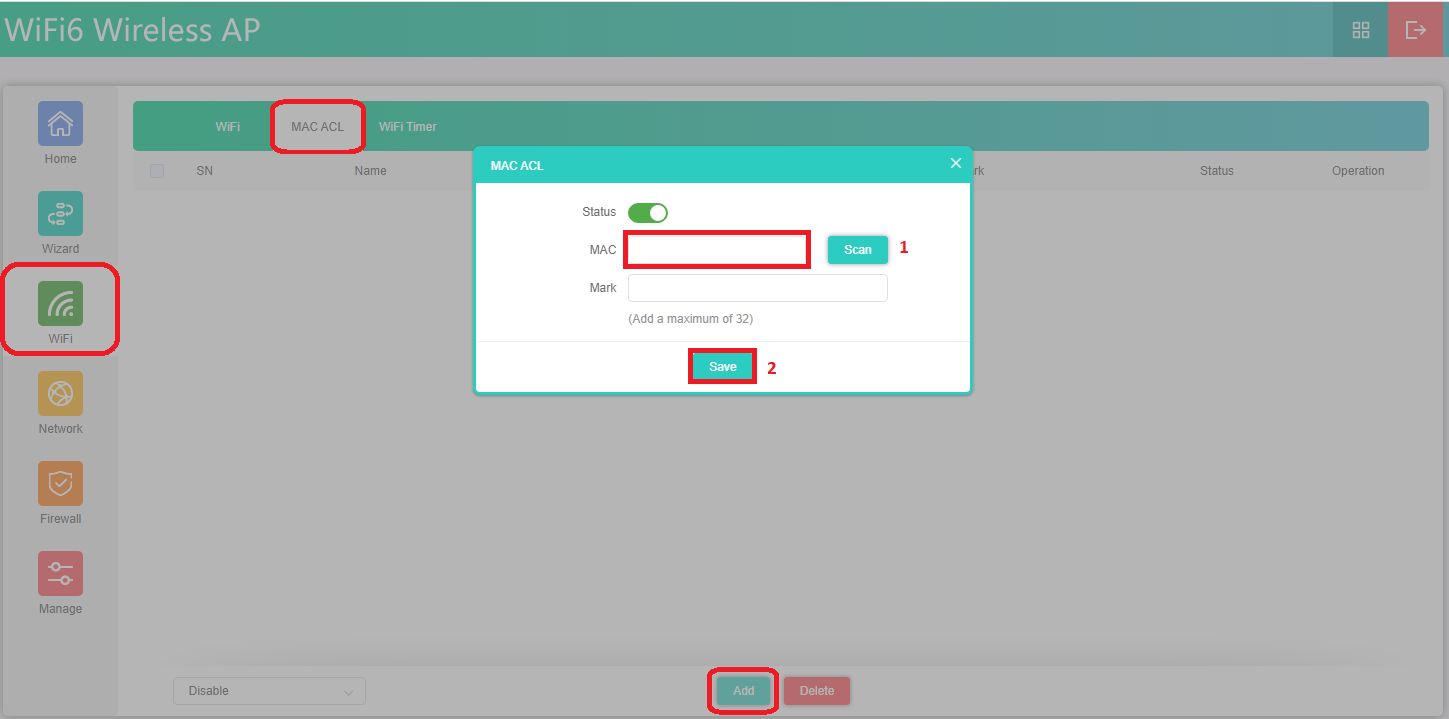1449x719 pixels.
Task: Select the WiFi sidebar icon
Action: tap(60, 304)
